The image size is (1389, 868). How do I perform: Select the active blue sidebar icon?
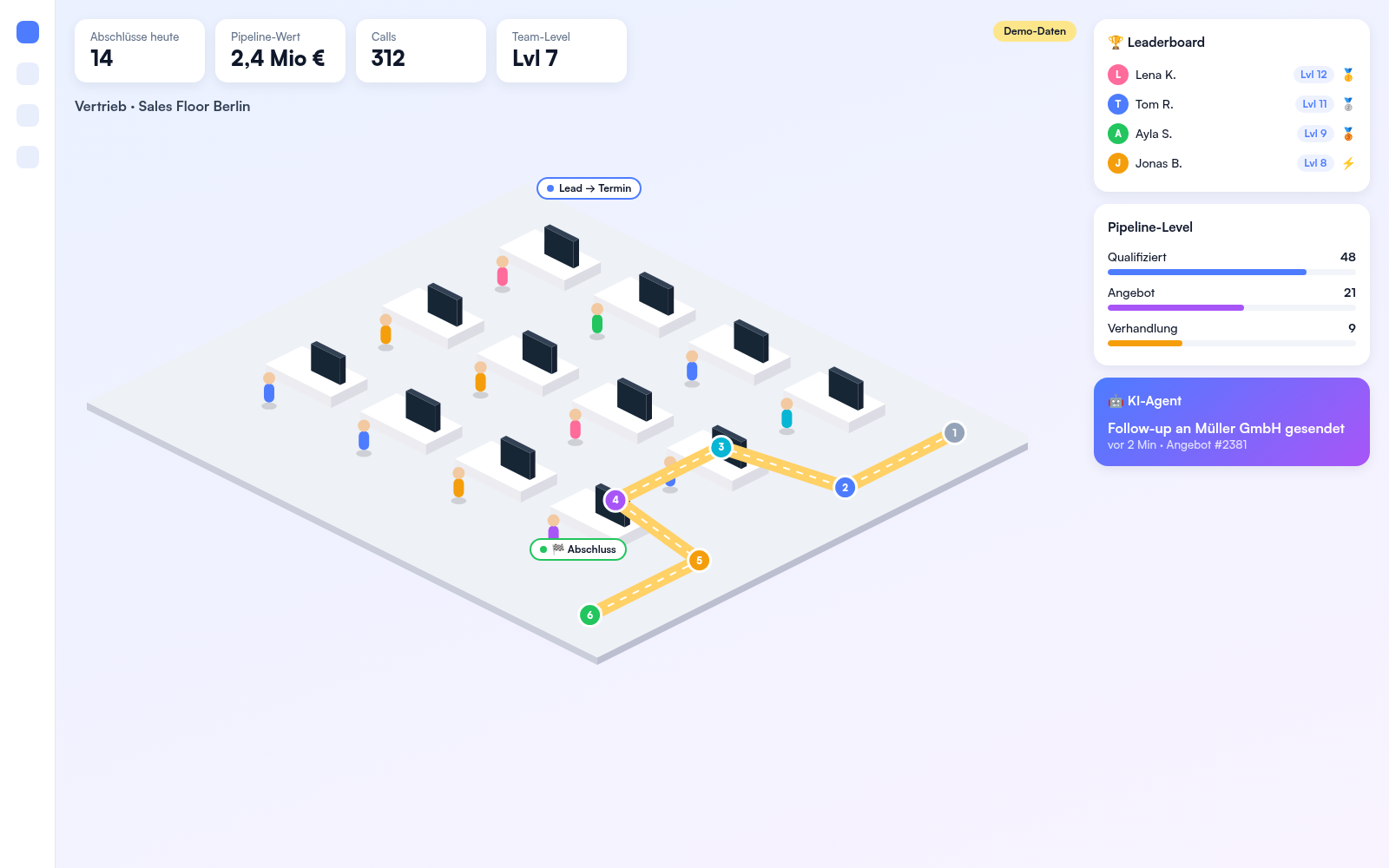point(28,32)
